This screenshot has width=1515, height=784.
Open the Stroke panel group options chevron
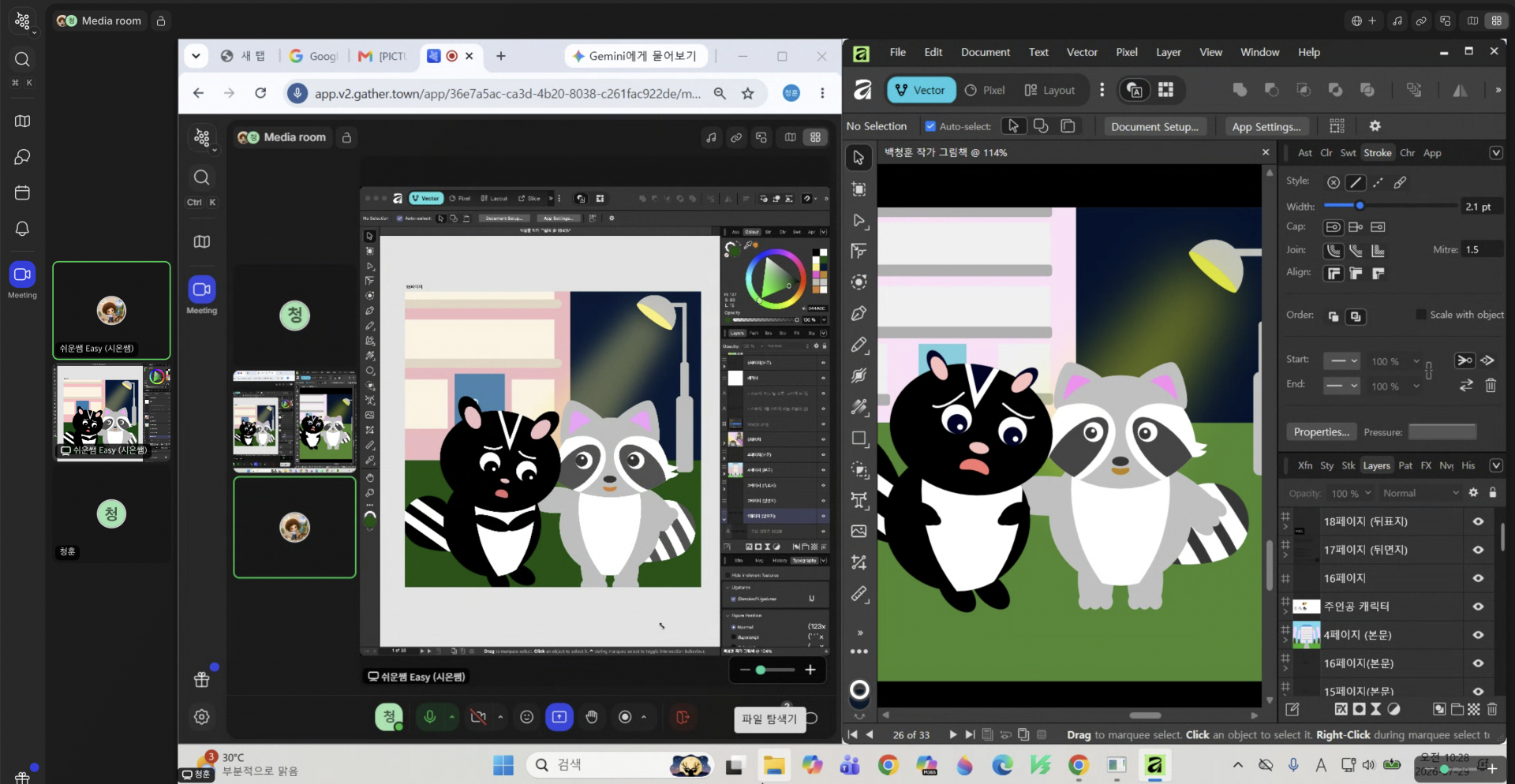point(1495,153)
